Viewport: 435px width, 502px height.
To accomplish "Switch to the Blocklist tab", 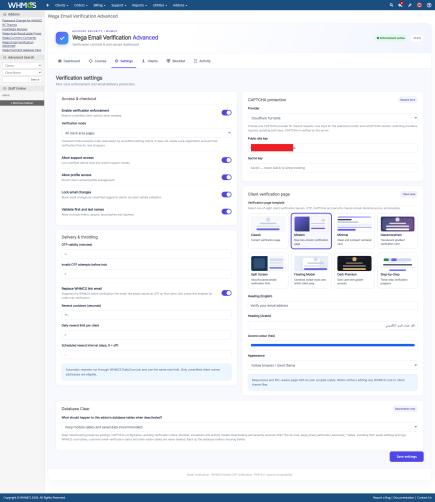I will pos(176,61).
